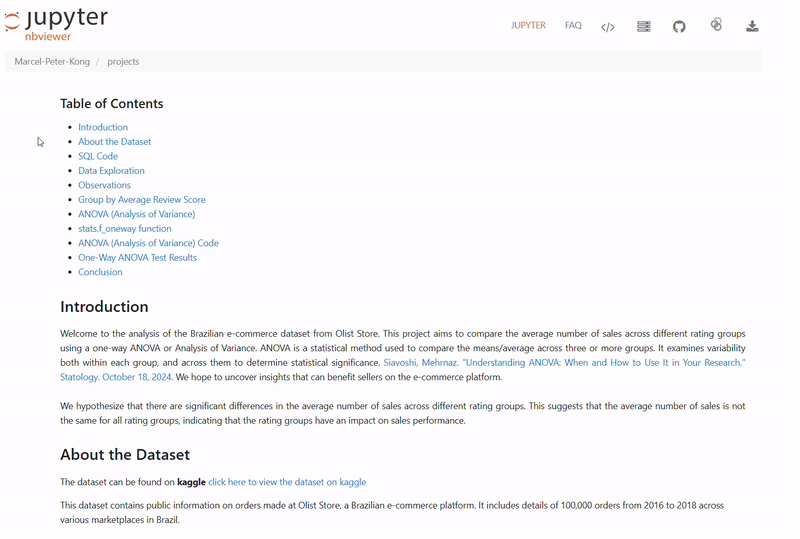Download the notebook via download icon

[x=752, y=27]
